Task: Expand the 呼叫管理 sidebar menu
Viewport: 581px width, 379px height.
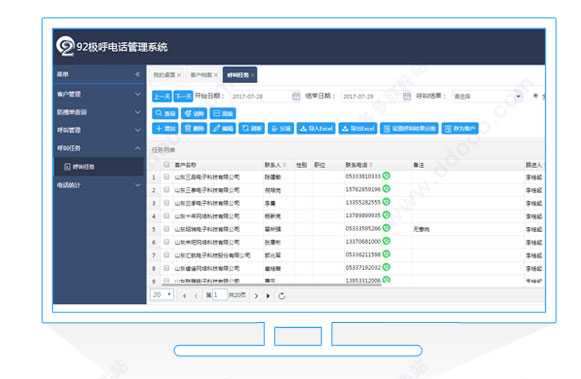Action: (x=99, y=130)
